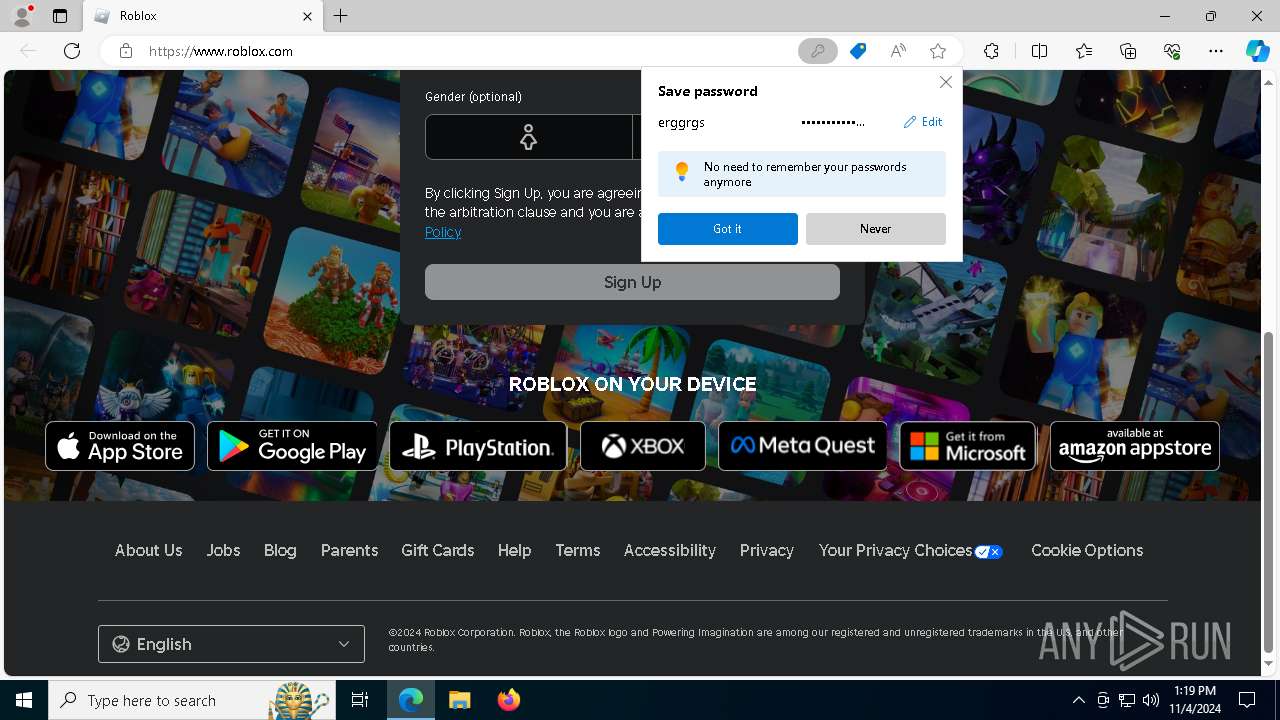Expand the English language dropdown
This screenshot has width=1280, height=720.
[231, 644]
